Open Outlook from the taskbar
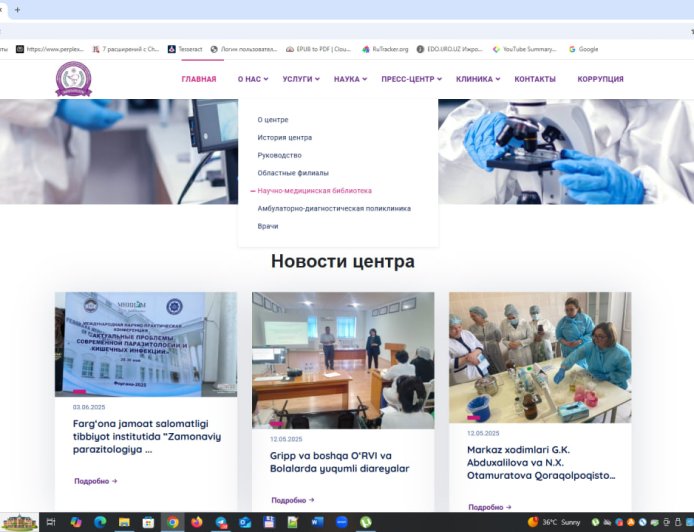The height and width of the screenshot is (532, 694). 245,522
